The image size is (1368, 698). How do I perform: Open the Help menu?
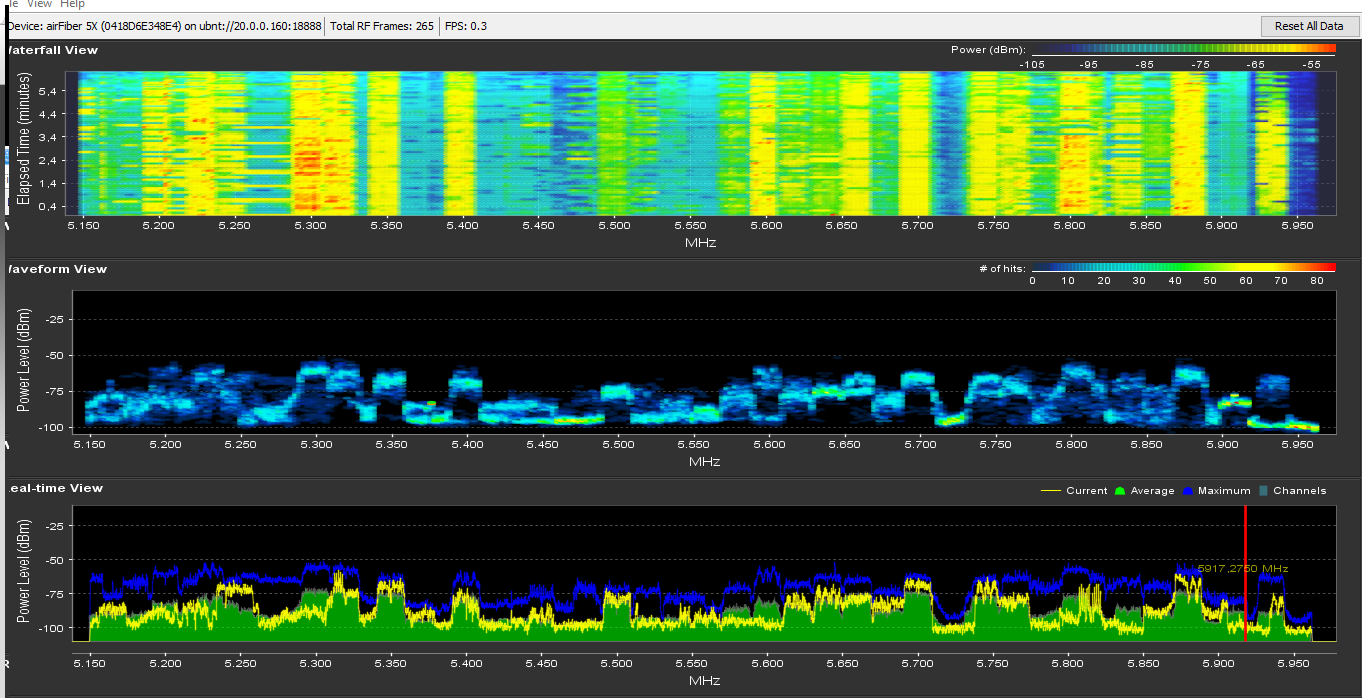coord(72,5)
